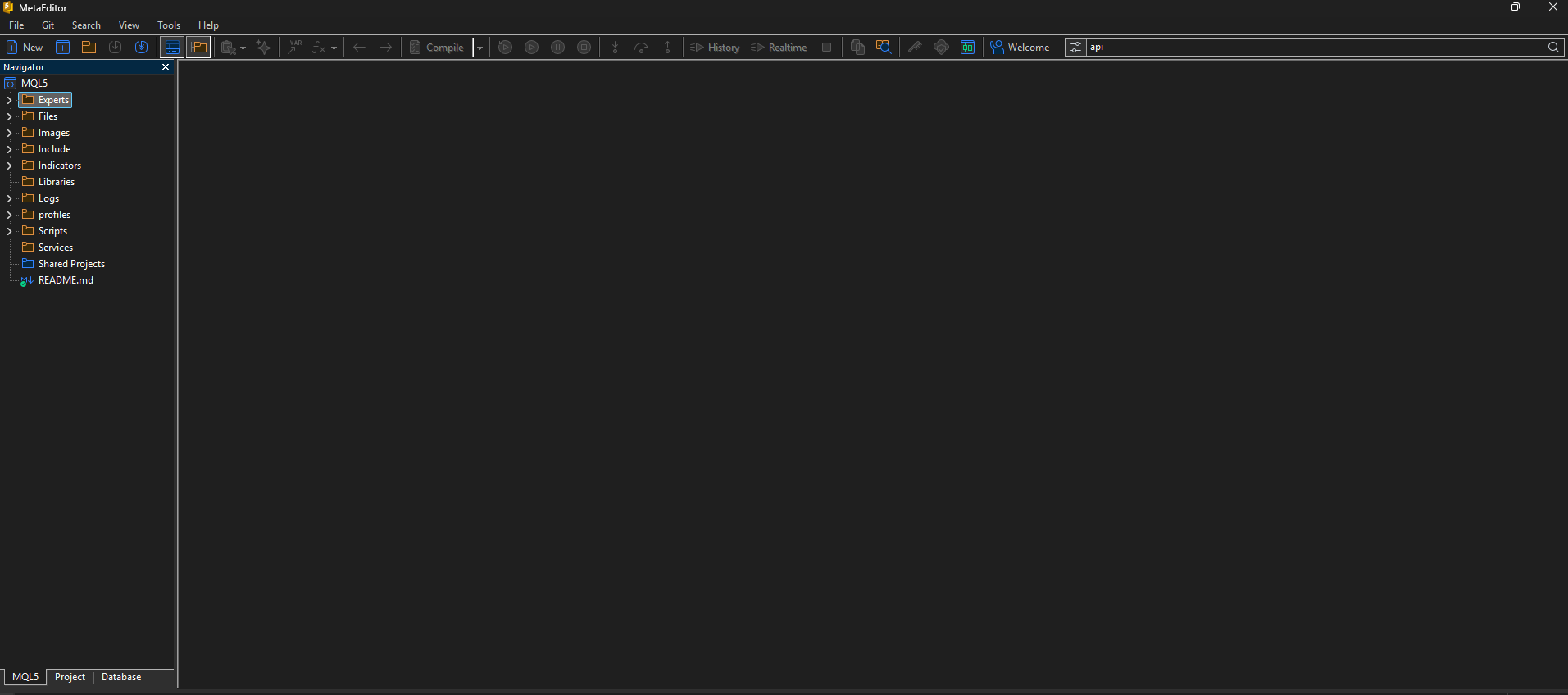Select the Services folder
This screenshot has height=695, width=1568.
coord(55,248)
